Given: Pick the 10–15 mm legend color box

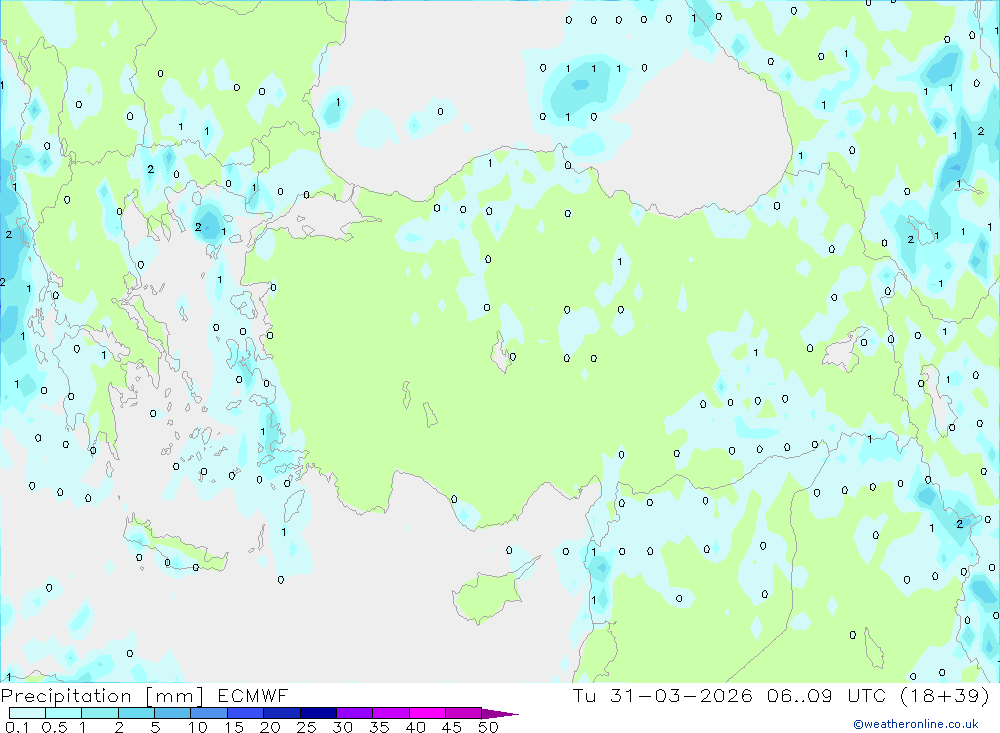Looking at the screenshot, I should click(209, 713).
